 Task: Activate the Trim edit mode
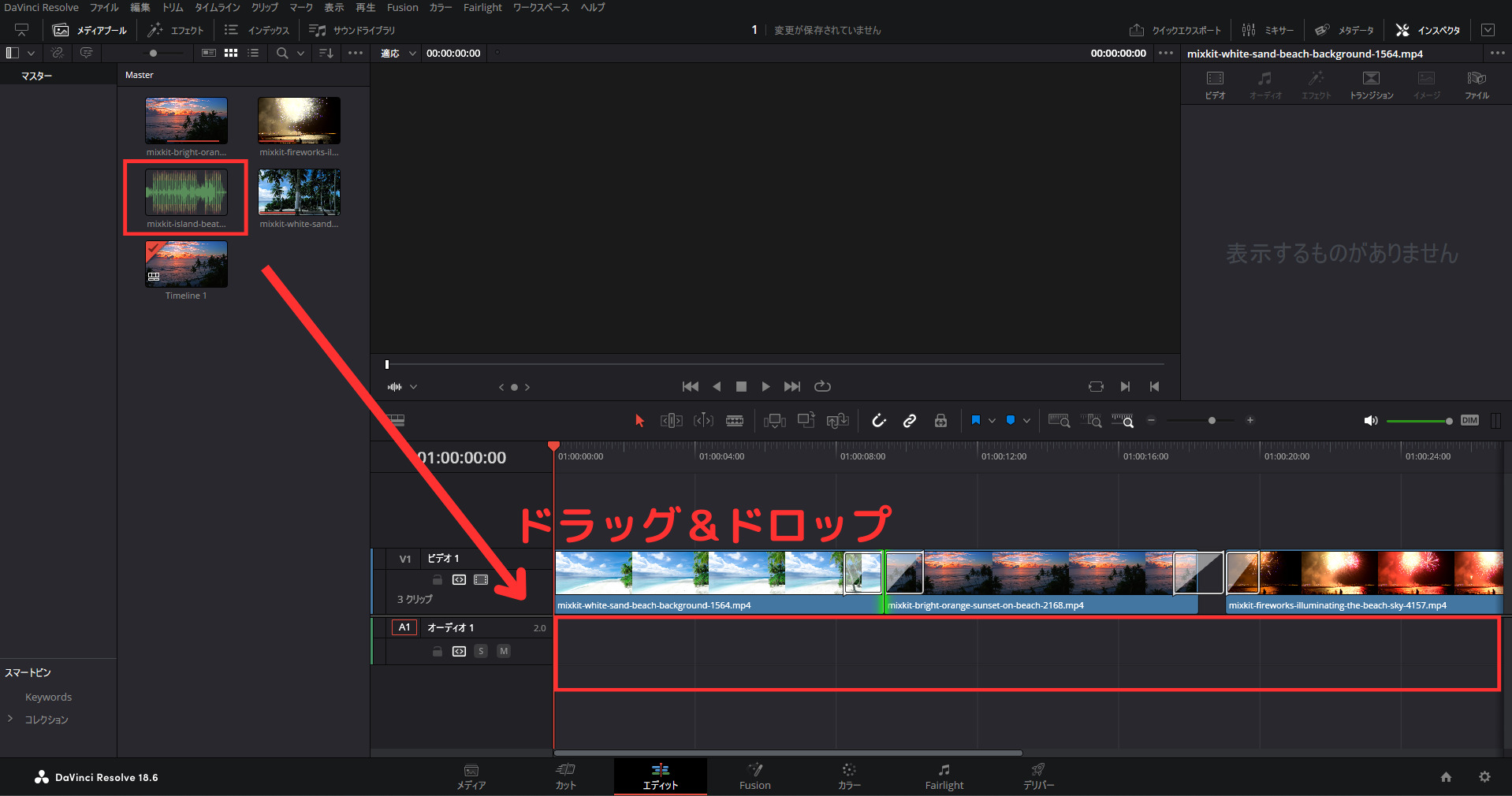point(672,420)
